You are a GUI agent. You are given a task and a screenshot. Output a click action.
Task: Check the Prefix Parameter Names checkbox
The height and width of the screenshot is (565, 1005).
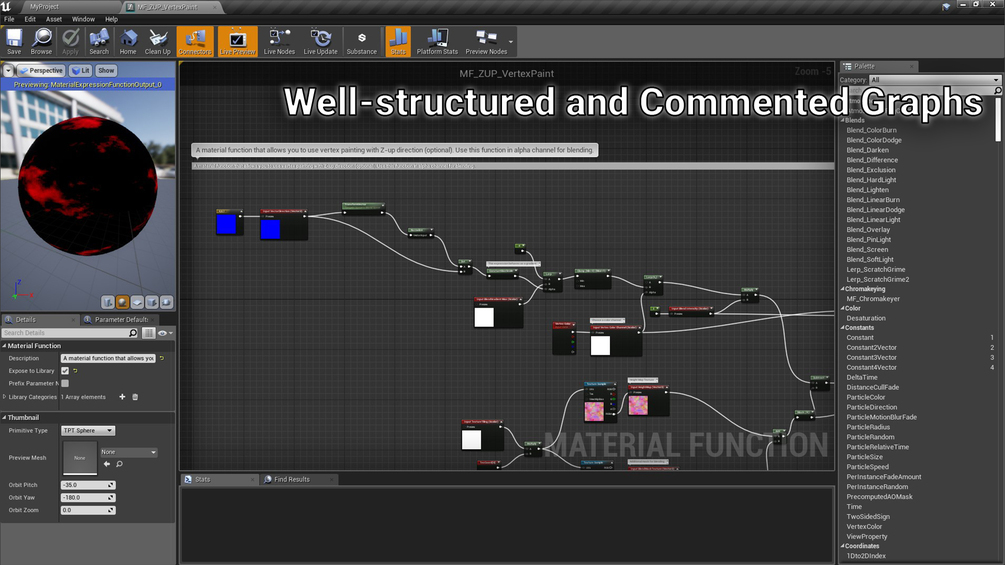tap(65, 383)
